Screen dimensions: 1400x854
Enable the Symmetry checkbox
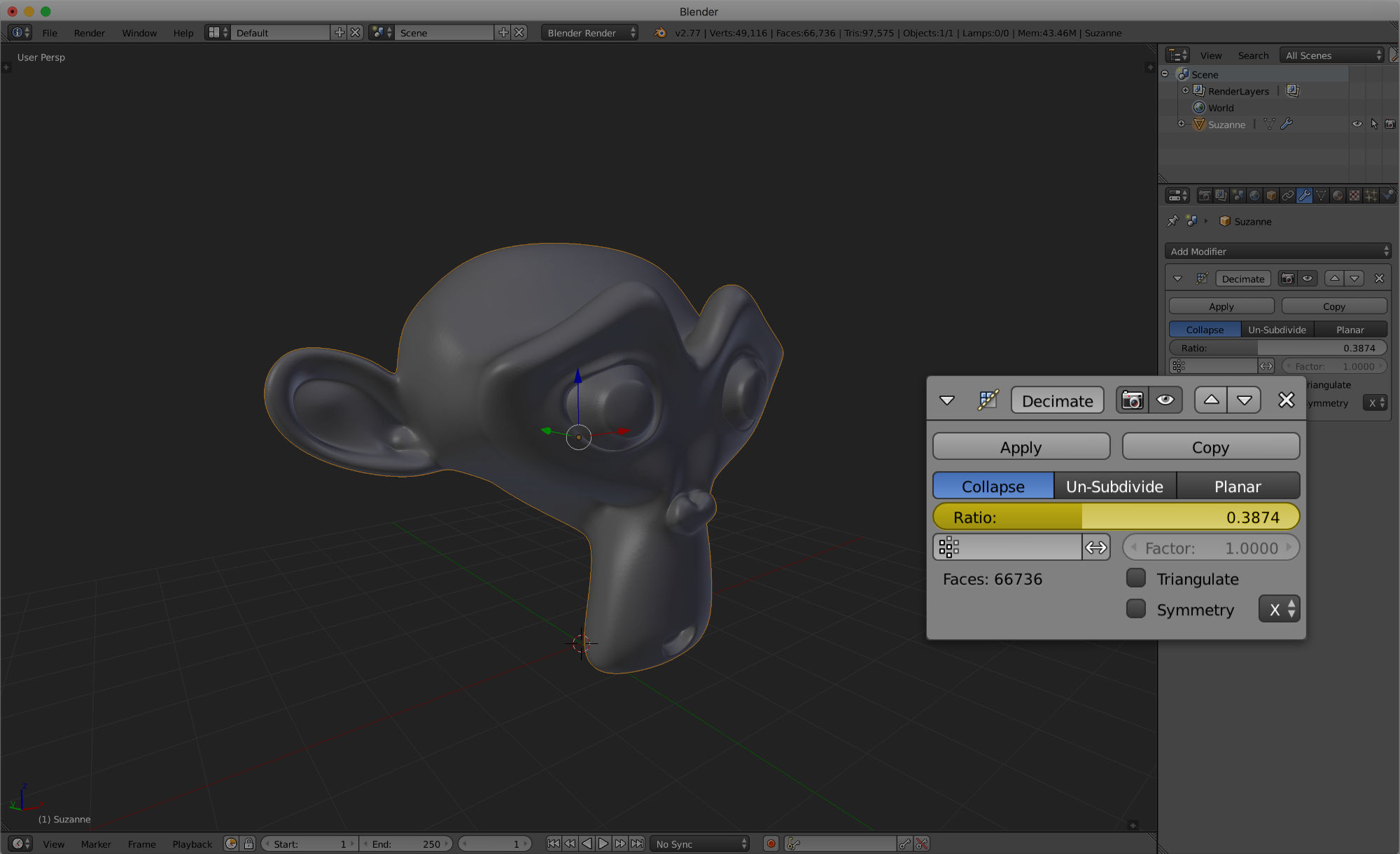coord(1135,608)
